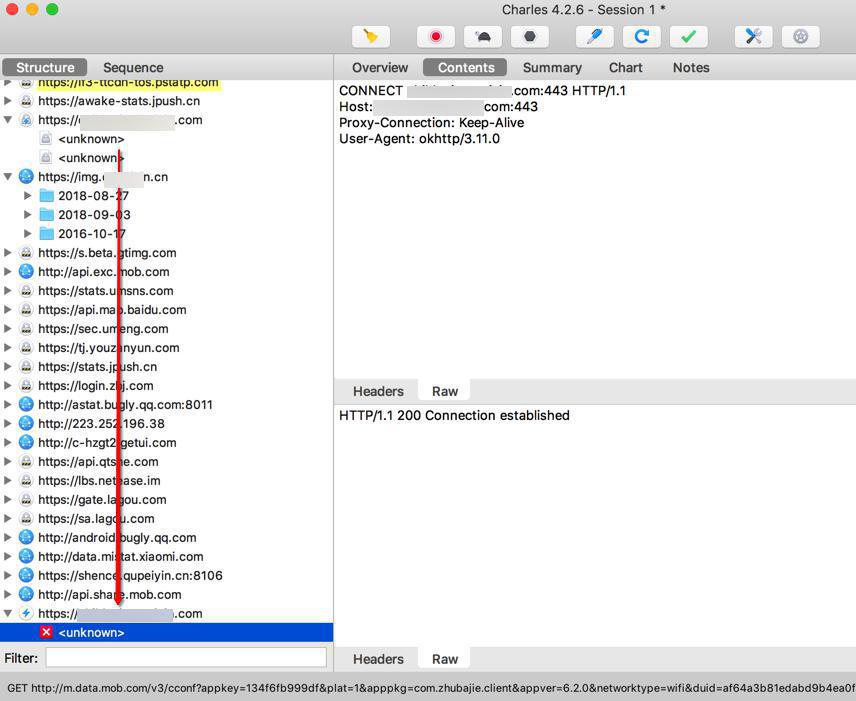Open the Overview tab
The image size is (856, 701).
[x=380, y=67]
